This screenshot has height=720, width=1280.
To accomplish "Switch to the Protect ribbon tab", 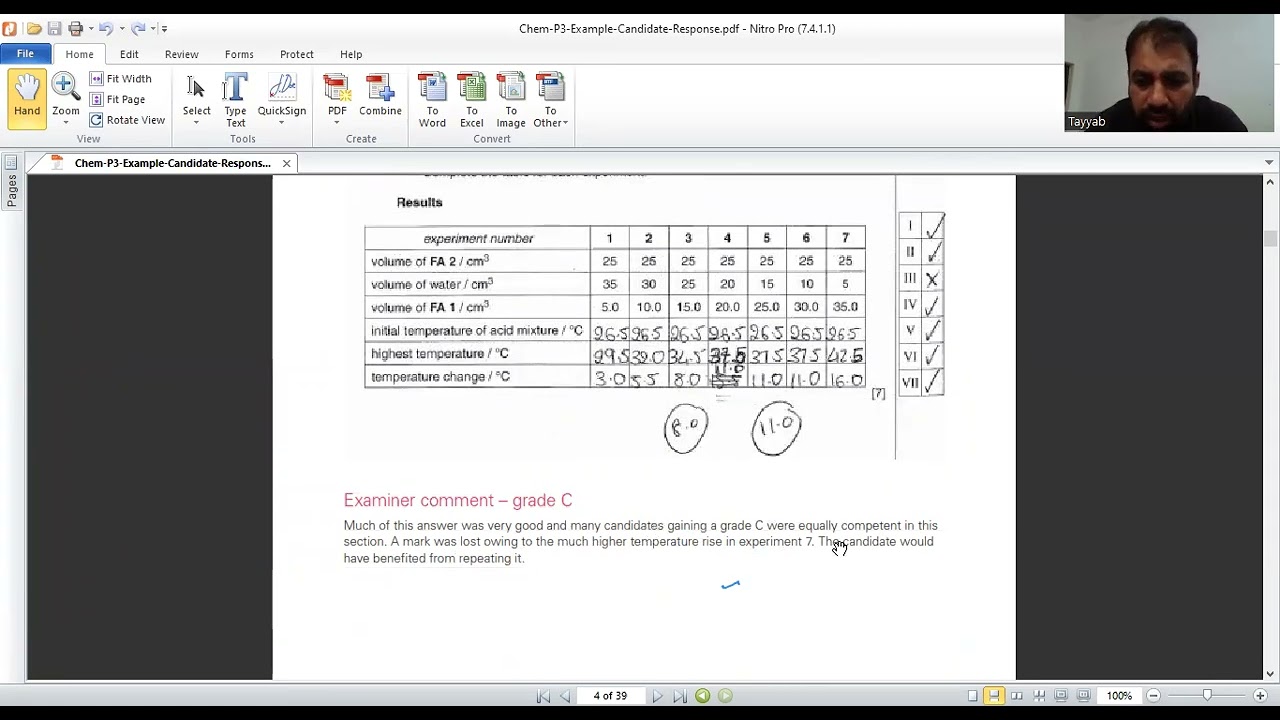I will point(297,54).
